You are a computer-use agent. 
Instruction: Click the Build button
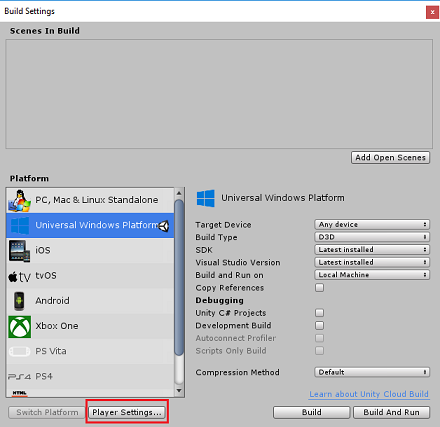point(312,412)
